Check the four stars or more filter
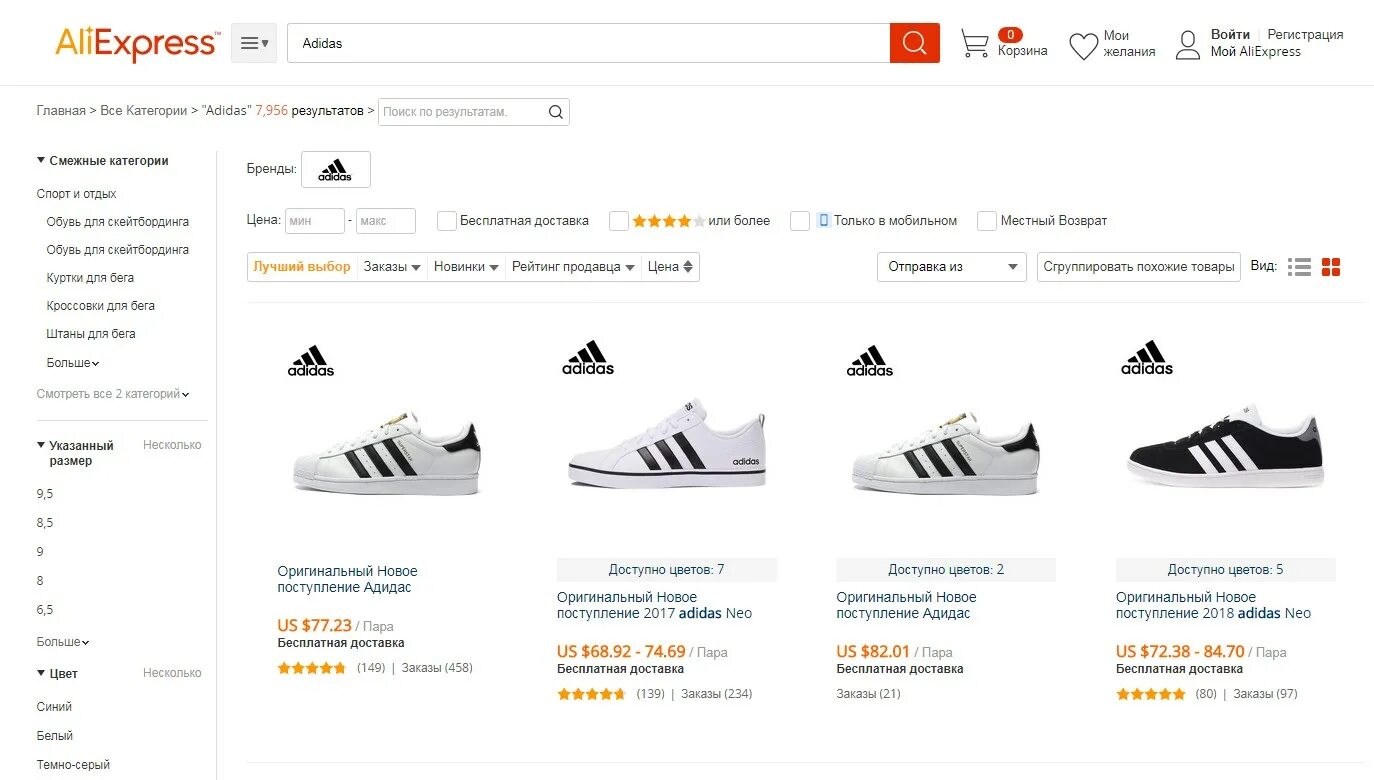1374x780 pixels. click(619, 221)
